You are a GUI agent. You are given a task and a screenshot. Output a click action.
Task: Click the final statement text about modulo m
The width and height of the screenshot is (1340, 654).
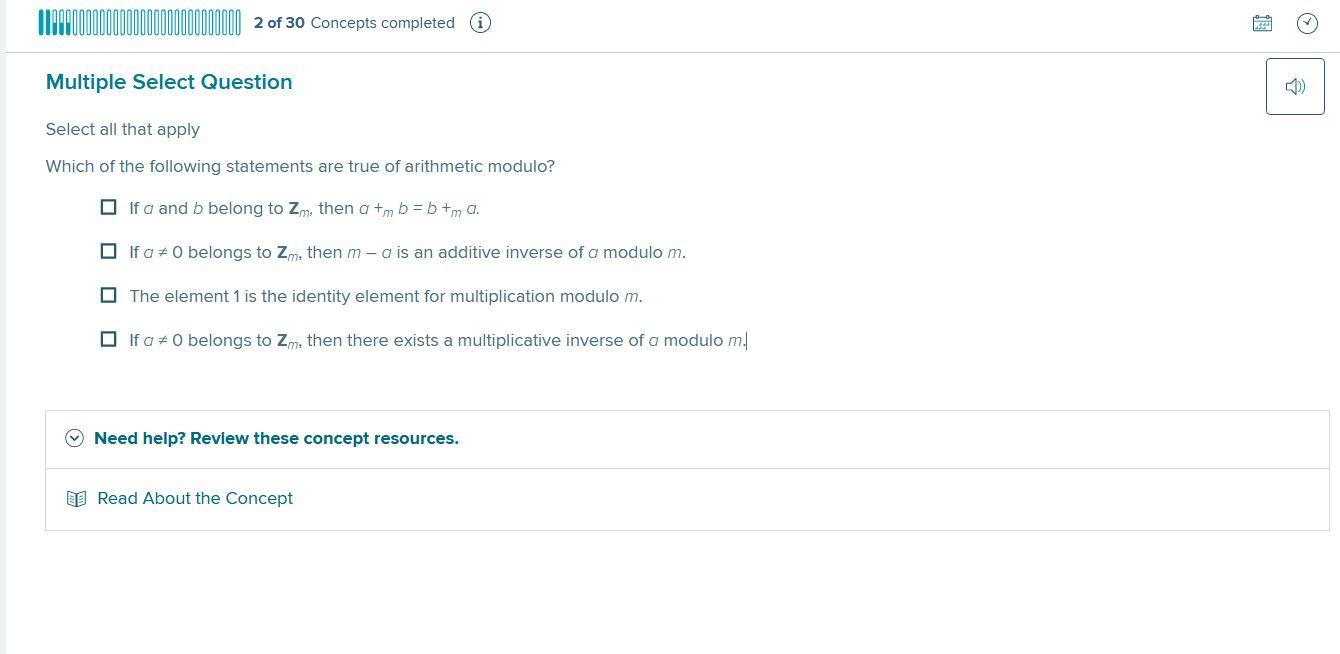(x=437, y=340)
